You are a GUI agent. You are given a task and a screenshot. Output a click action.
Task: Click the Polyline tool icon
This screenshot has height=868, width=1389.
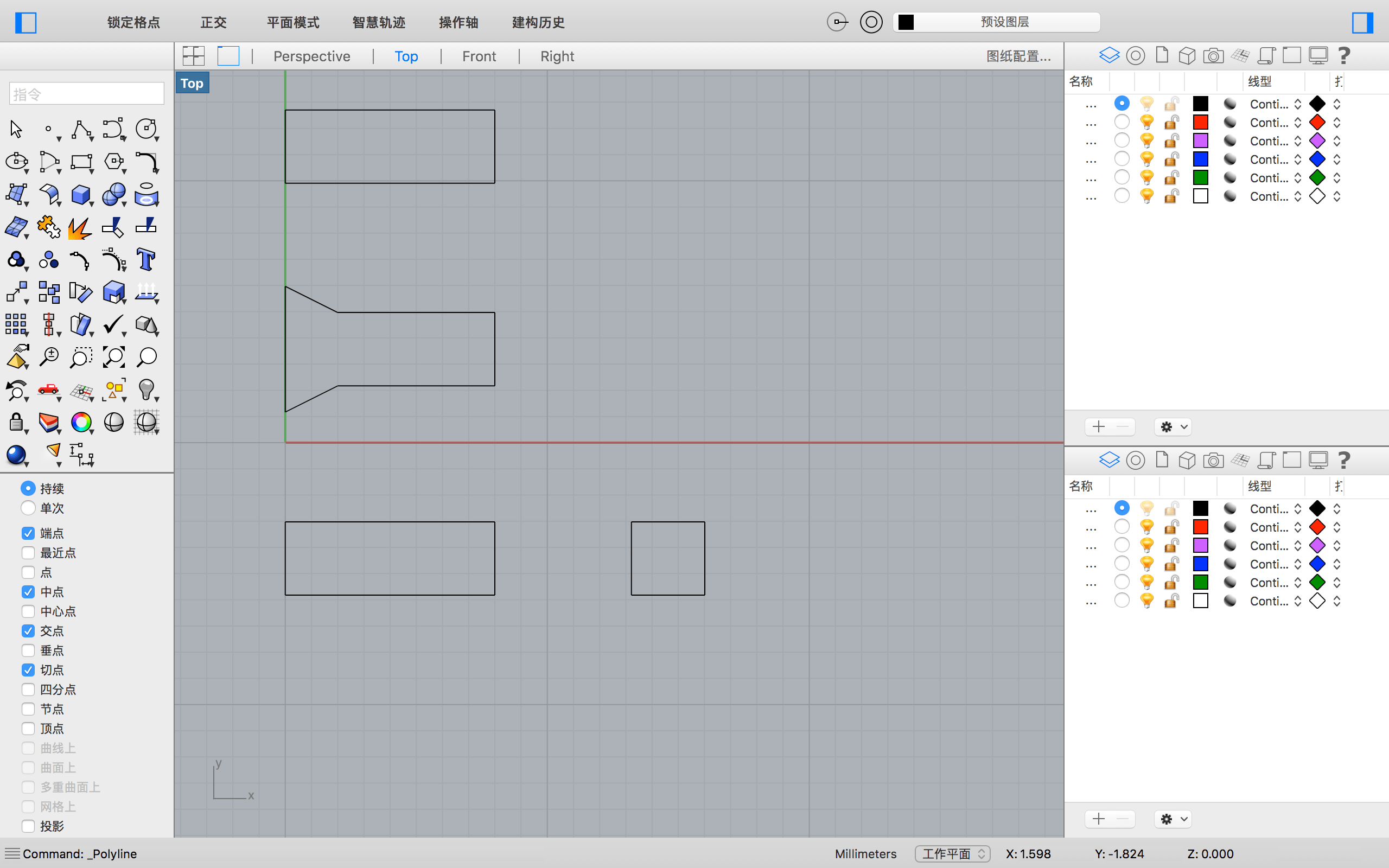[x=81, y=129]
